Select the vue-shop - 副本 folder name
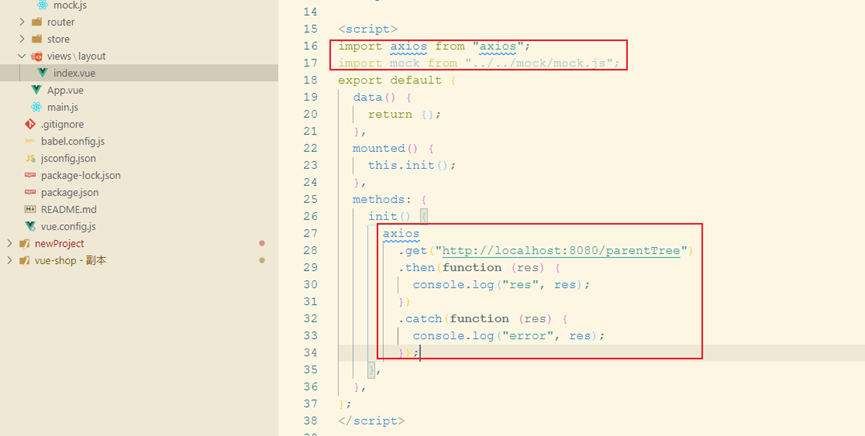865x436 pixels. 70,260
